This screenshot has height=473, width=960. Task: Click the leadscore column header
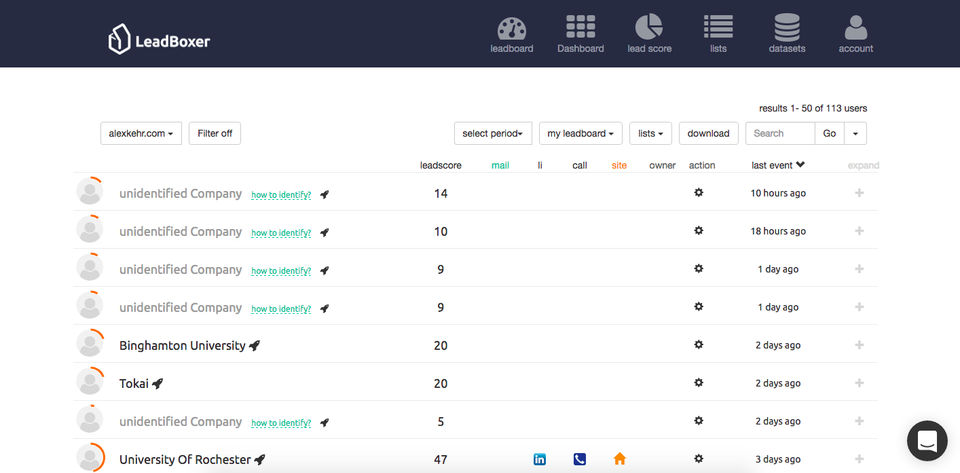click(x=441, y=165)
